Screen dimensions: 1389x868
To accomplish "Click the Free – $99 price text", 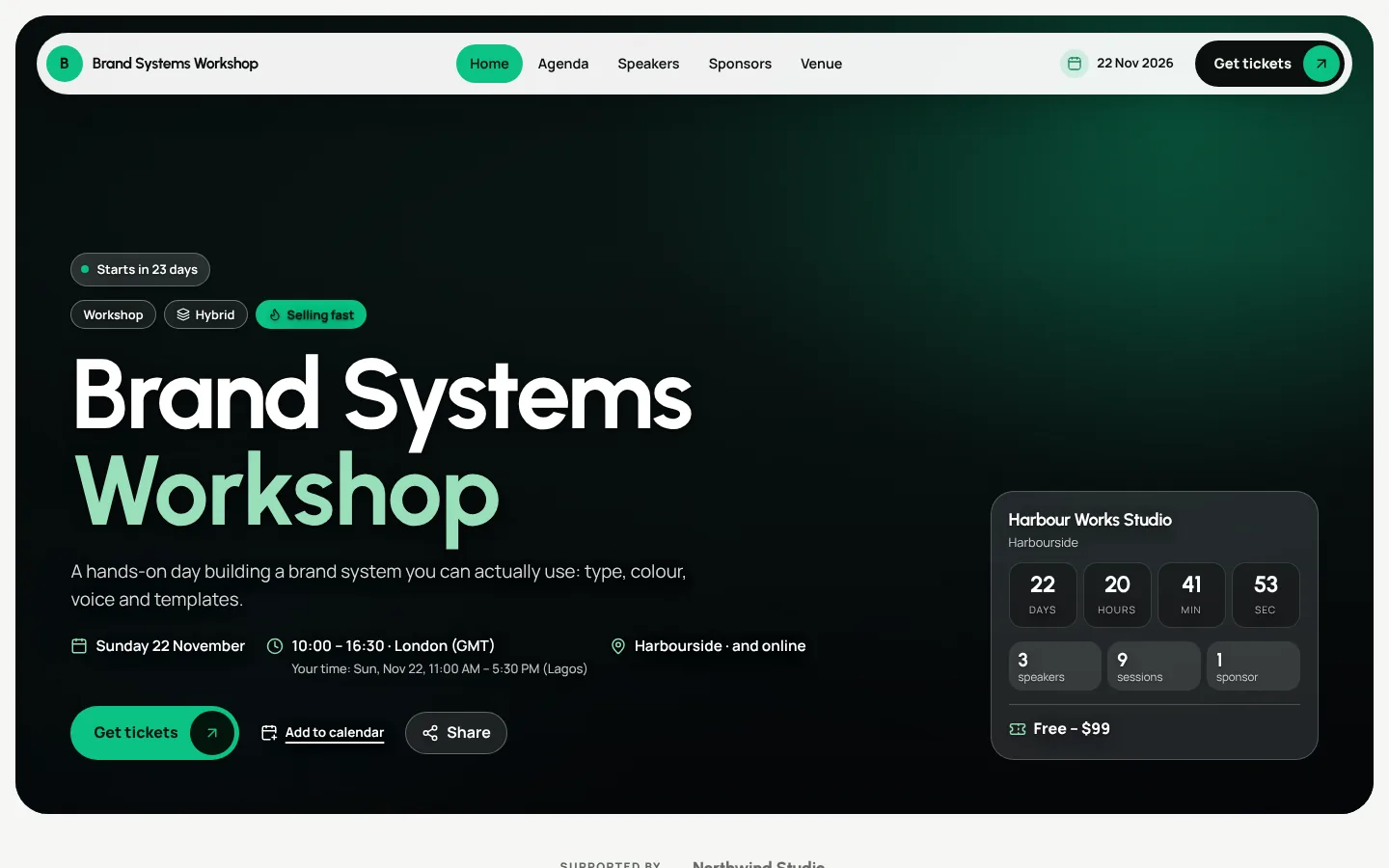I will 1072,729.
